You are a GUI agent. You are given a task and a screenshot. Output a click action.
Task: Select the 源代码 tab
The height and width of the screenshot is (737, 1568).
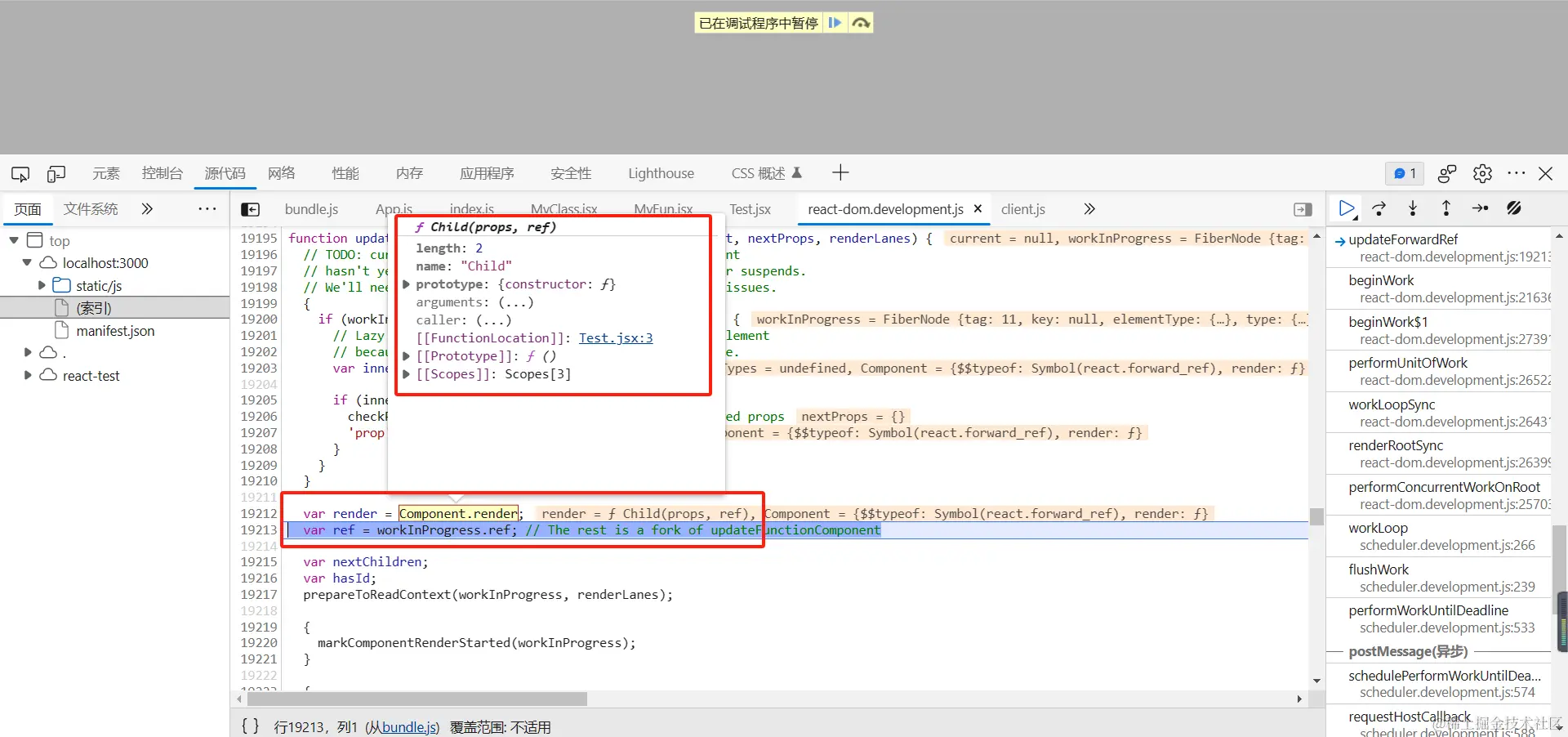click(225, 173)
